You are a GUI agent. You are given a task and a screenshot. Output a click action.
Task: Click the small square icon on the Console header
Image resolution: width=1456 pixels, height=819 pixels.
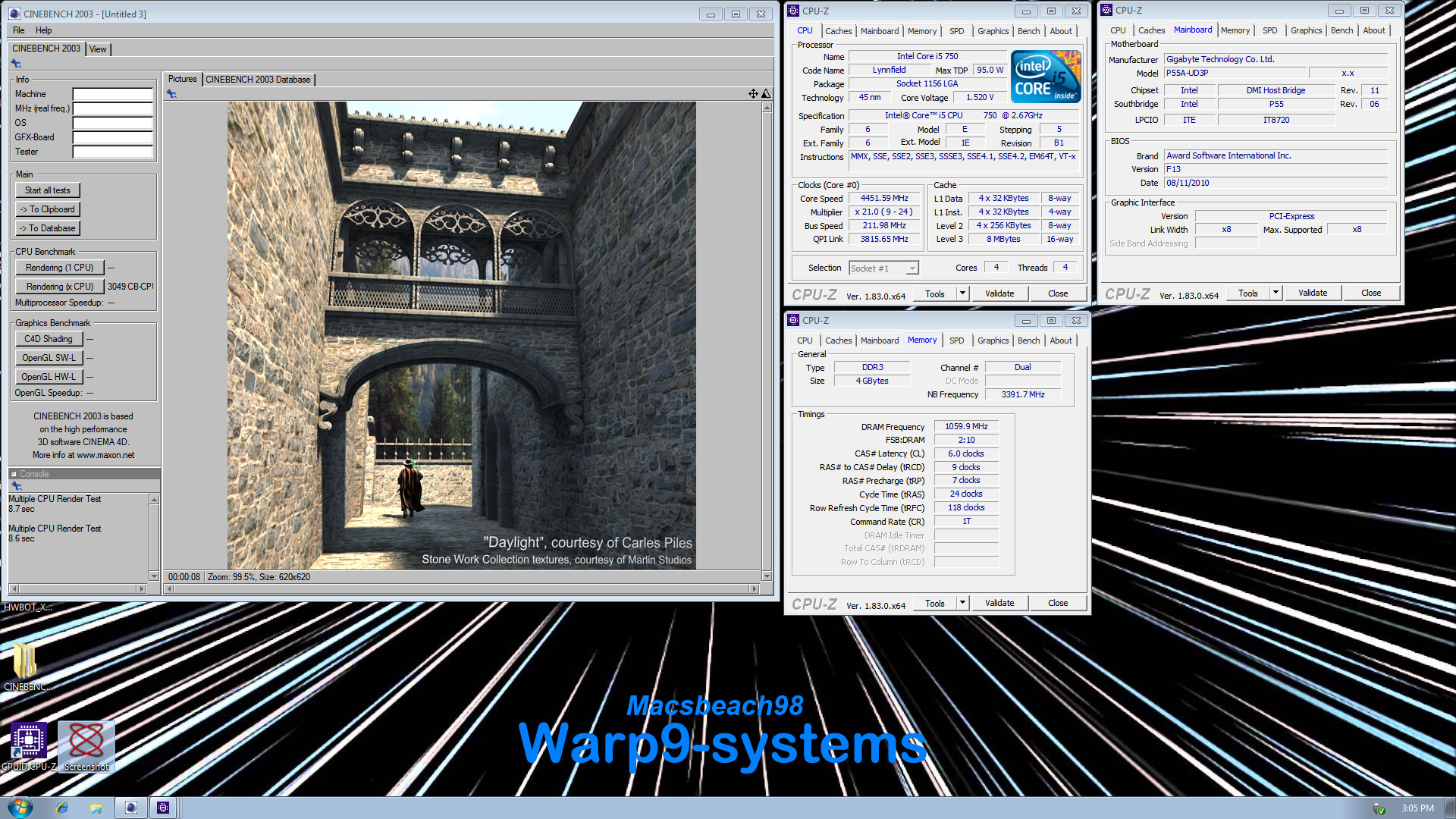click(14, 474)
